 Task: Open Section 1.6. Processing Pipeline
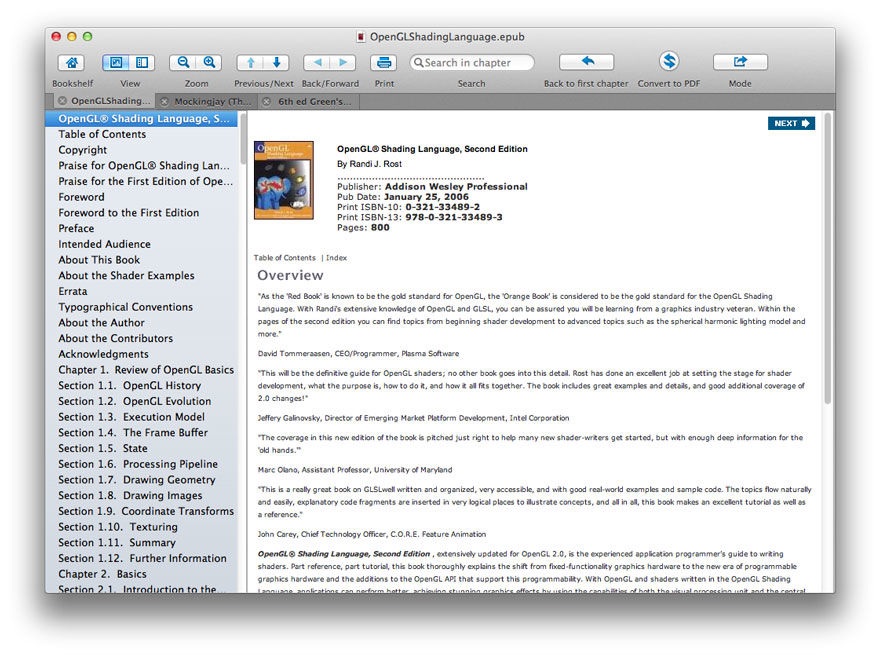(141, 464)
